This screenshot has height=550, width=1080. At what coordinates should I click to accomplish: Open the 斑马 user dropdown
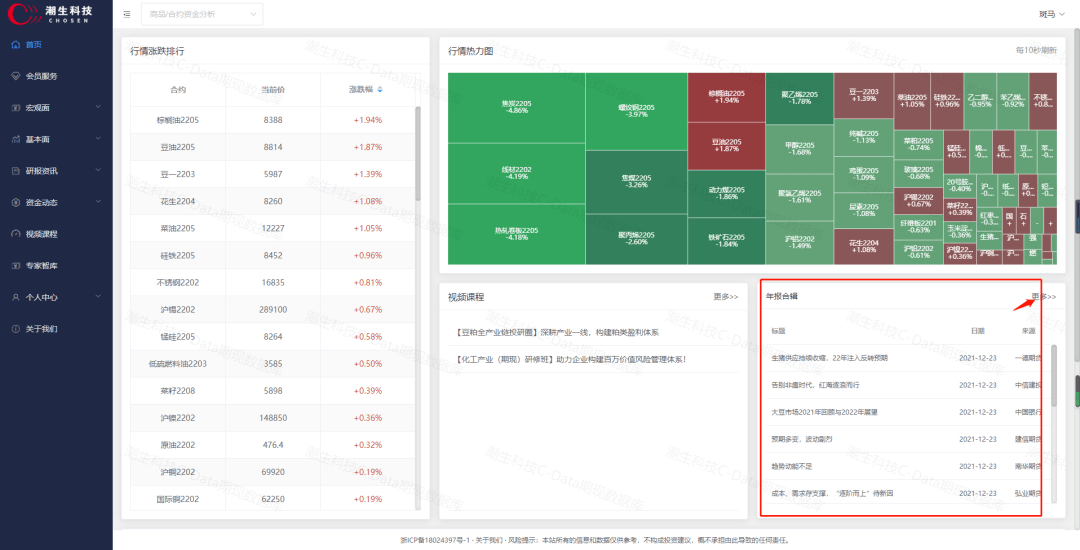click(1052, 14)
